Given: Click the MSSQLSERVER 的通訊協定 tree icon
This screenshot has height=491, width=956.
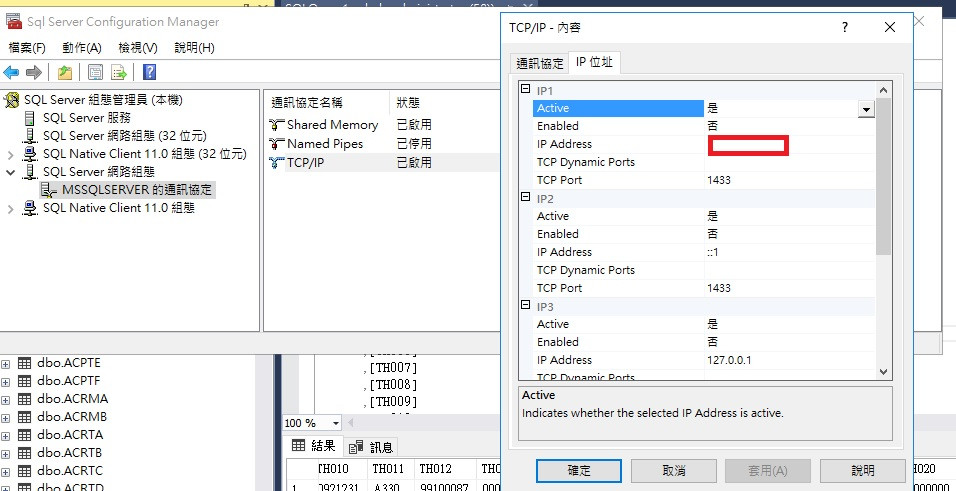Looking at the screenshot, I should pos(49,190).
